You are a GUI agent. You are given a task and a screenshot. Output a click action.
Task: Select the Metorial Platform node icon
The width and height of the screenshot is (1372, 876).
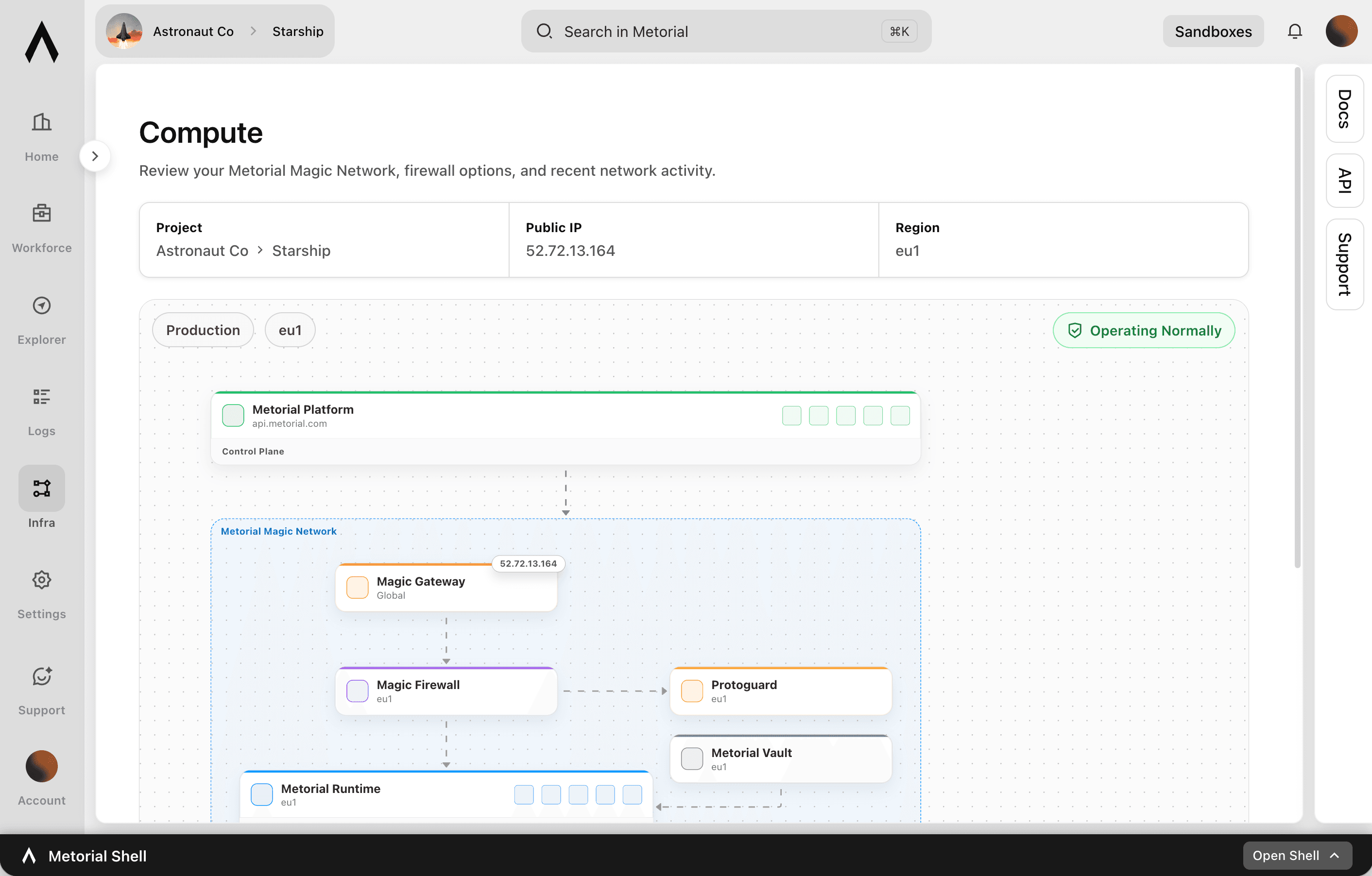click(233, 415)
